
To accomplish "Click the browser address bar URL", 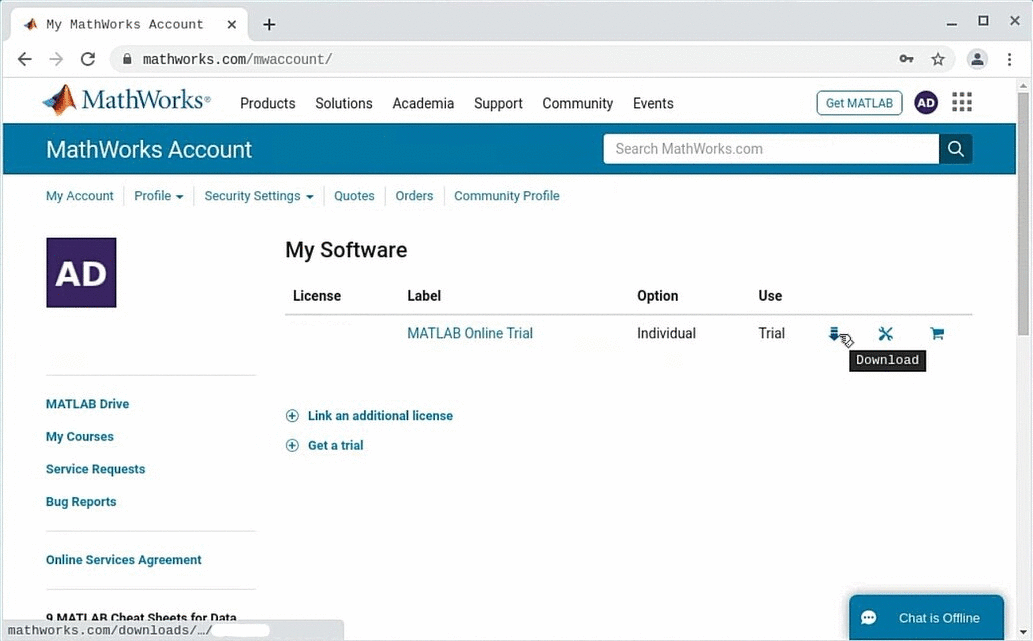I will (237, 59).
